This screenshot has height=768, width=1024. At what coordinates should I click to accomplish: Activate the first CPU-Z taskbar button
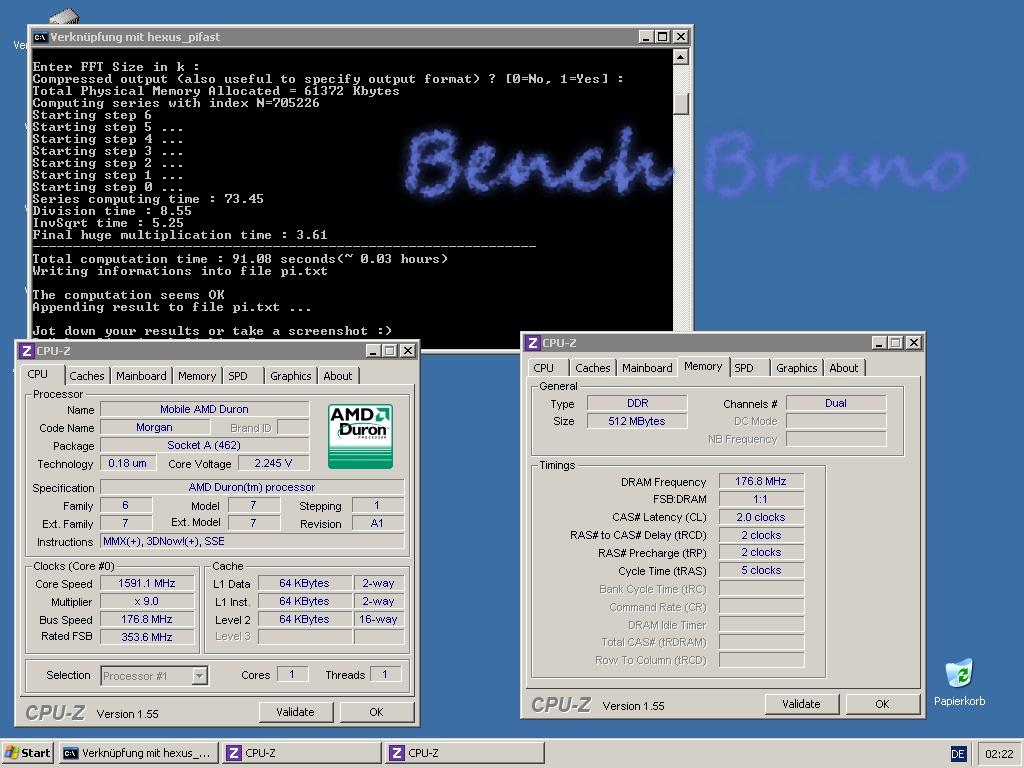(x=301, y=753)
